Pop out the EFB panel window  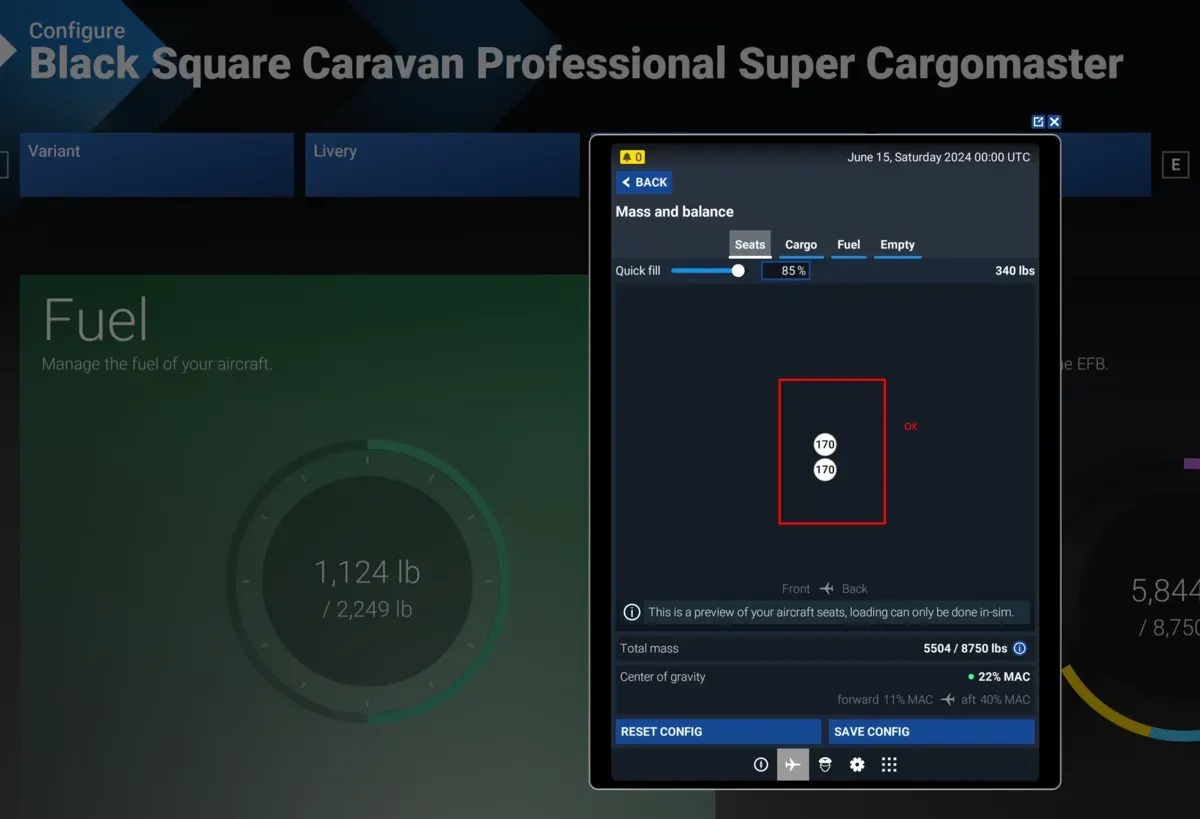1038,122
